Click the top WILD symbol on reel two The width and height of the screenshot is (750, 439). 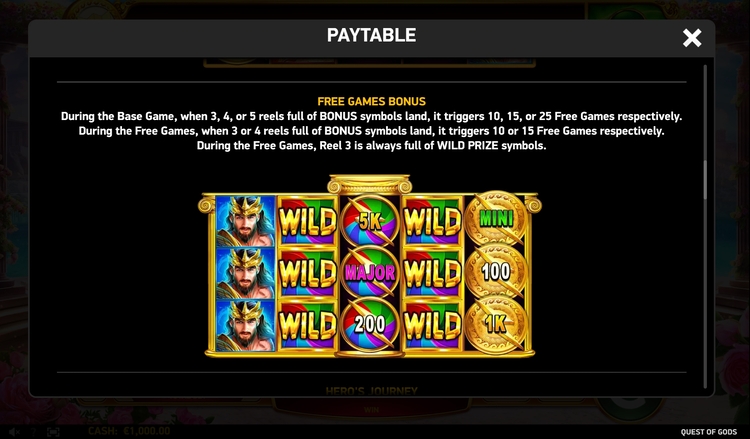pyautogui.click(x=308, y=221)
